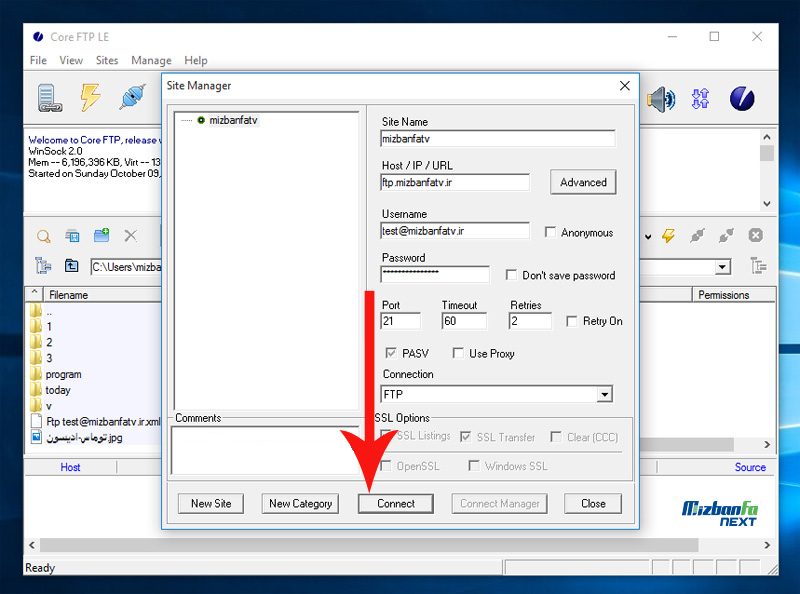This screenshot has height=594, width=800.
Task: Click the New Category button
Action: coord(301,504)
